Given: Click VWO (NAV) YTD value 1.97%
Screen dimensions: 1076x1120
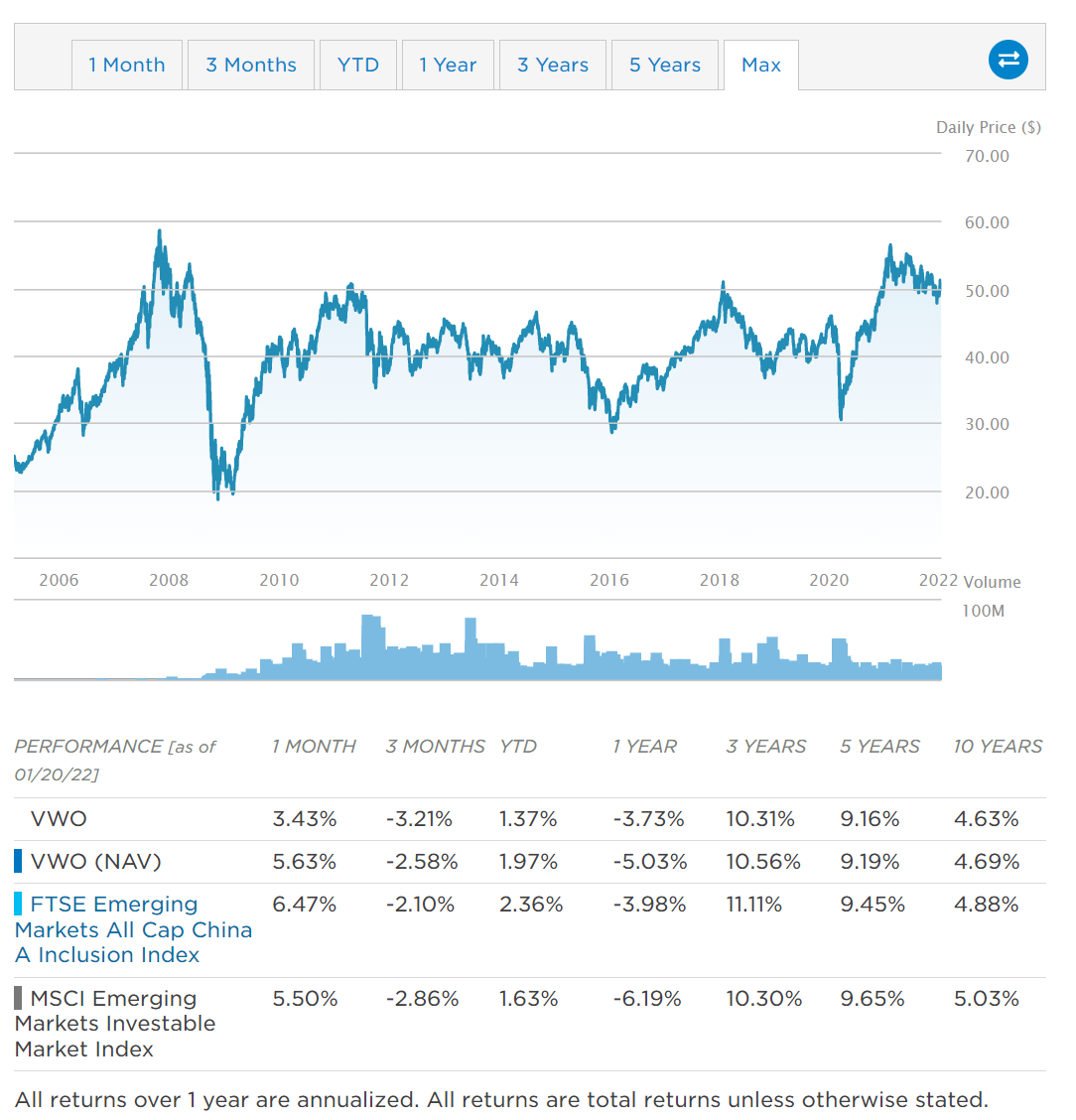Looking at the screenshot, I should click(x=528, y=862).
